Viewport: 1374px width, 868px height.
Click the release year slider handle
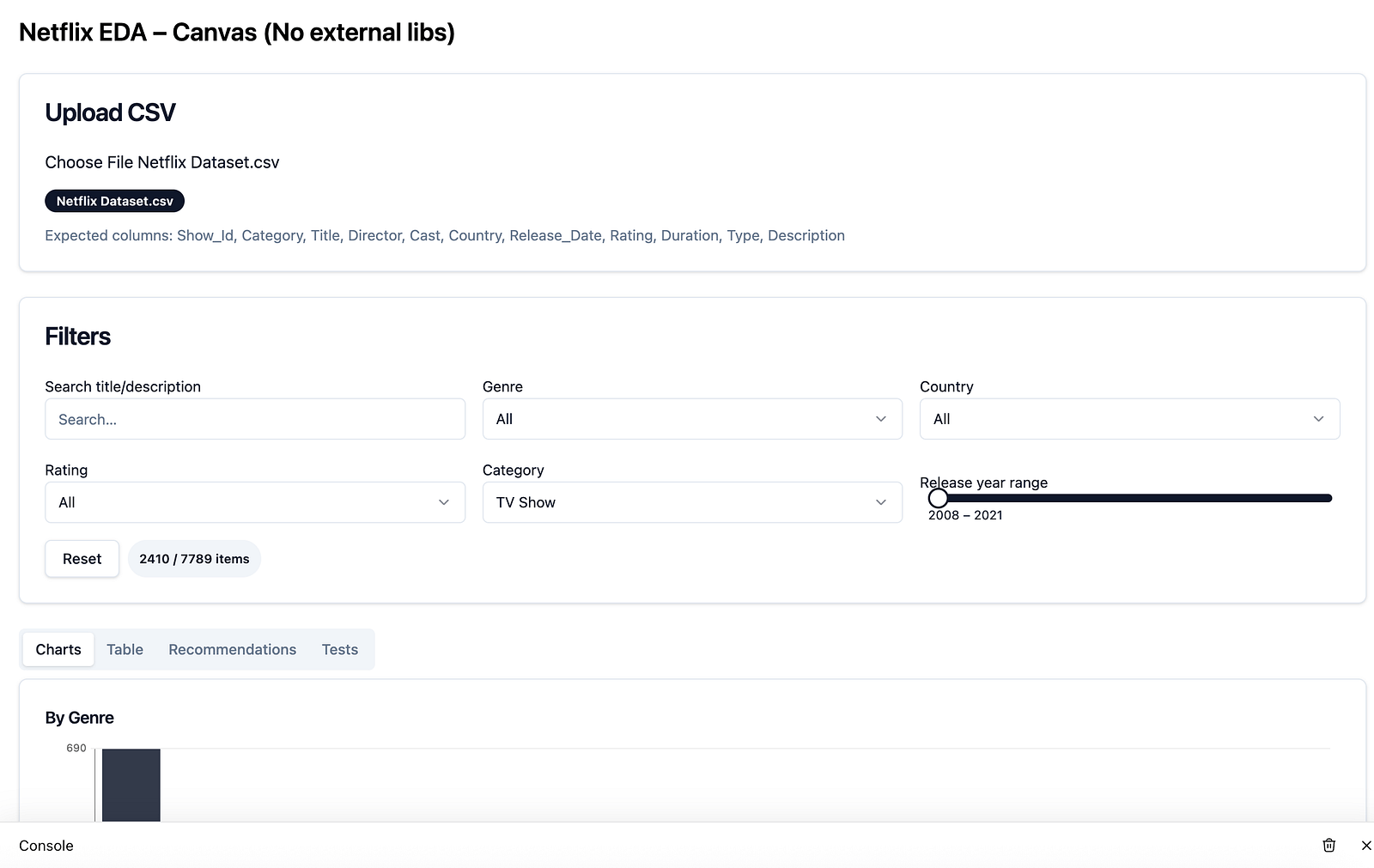pyautogui.click(x=938, y=498)
